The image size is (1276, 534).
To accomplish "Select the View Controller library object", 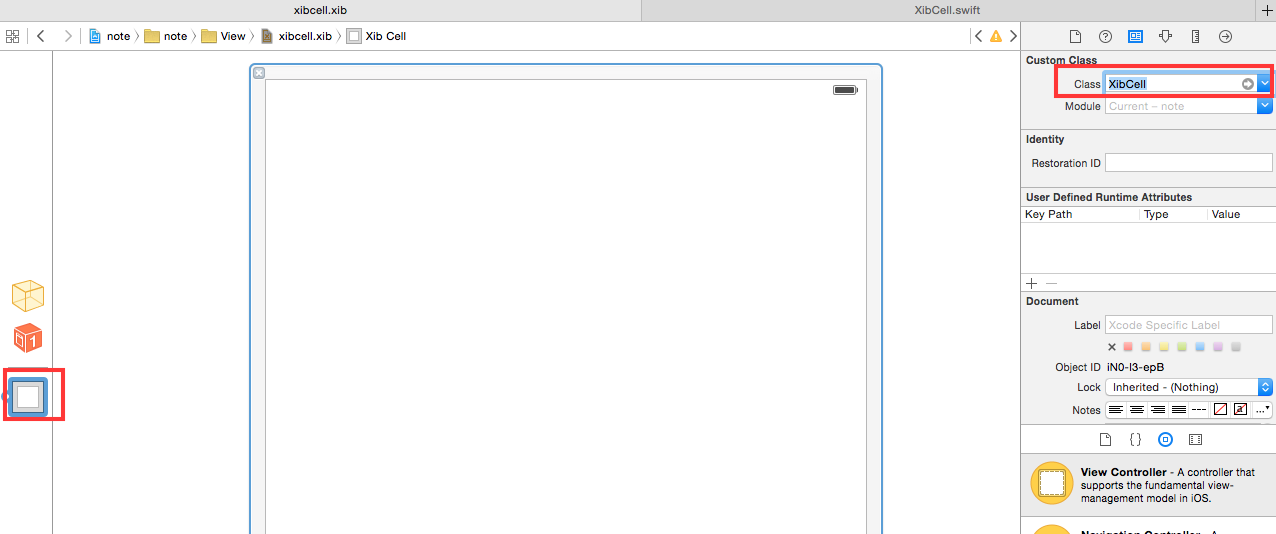I will click(x=1148, y=485).
